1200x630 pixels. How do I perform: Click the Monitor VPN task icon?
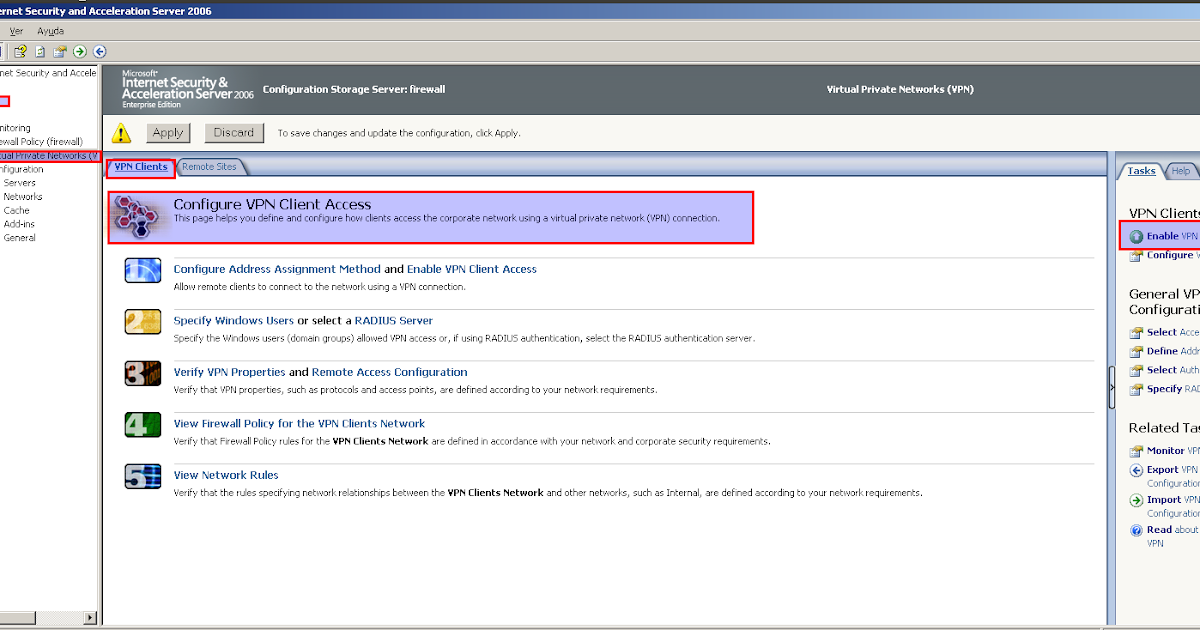pyautogui.click(x=1136, y=451)
